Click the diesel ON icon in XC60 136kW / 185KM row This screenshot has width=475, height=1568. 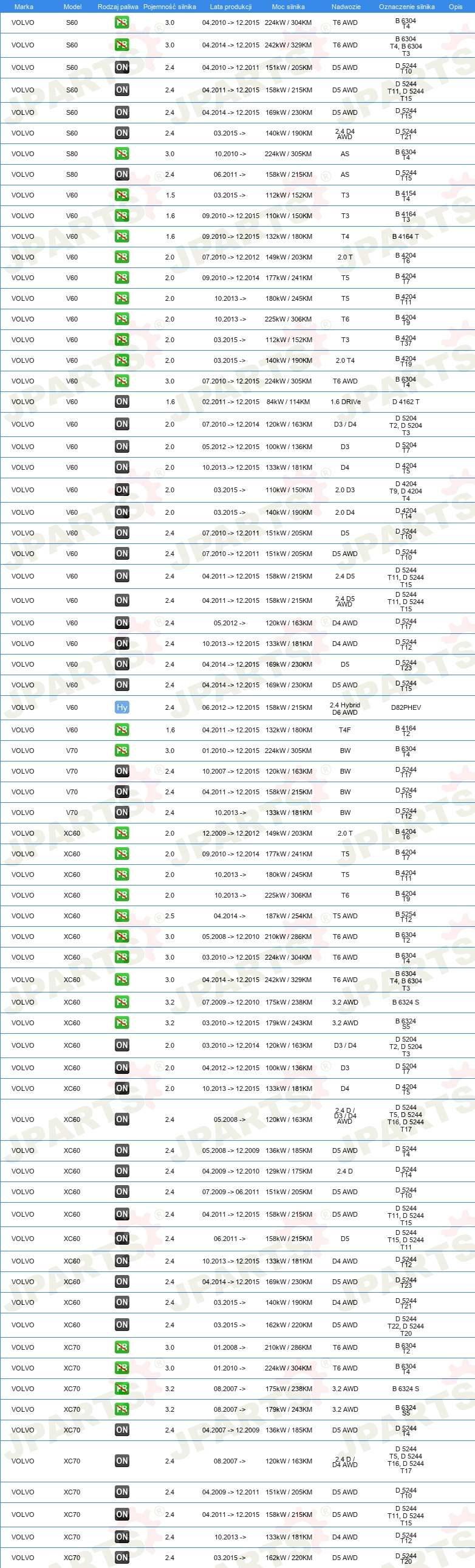tap(121, 1150)
